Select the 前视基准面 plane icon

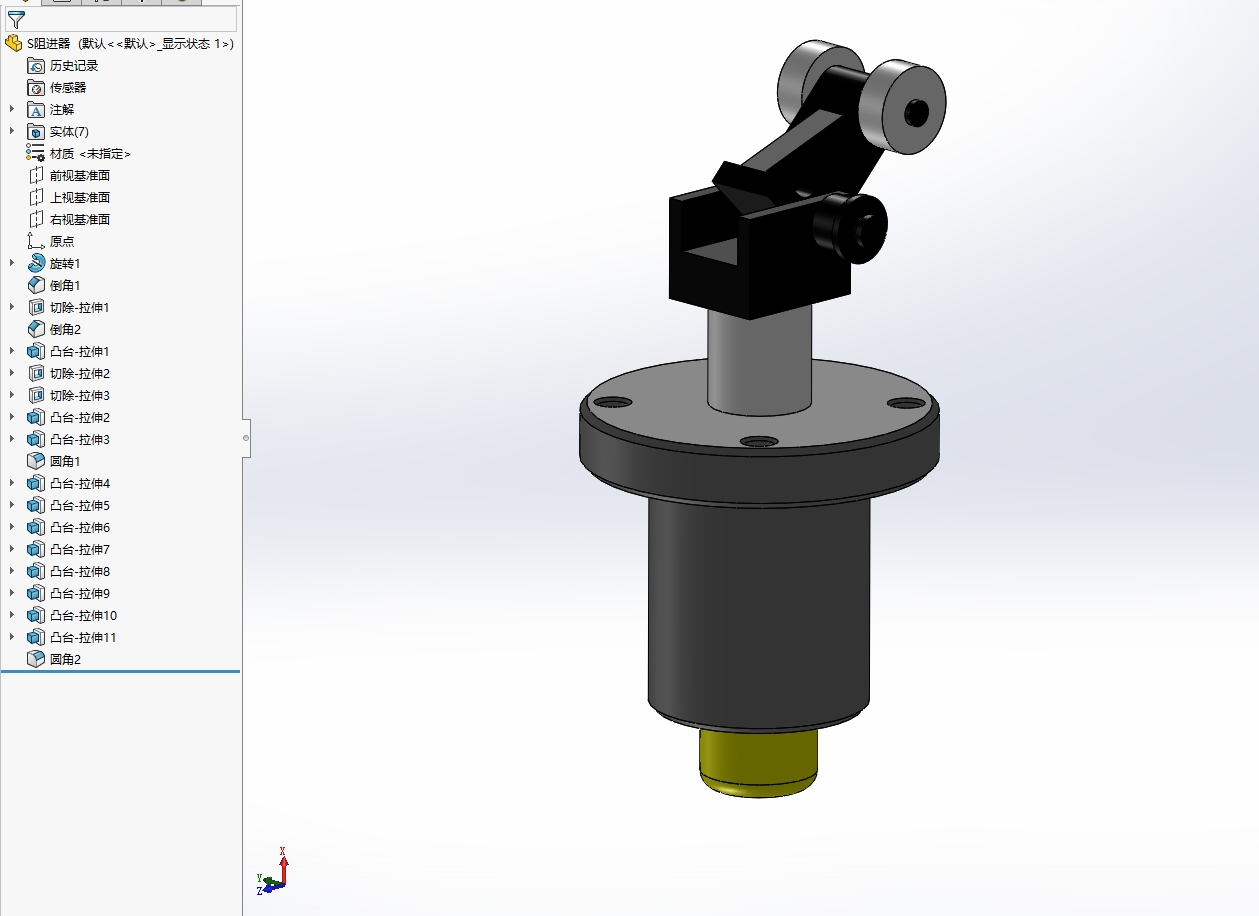(36, 175)
